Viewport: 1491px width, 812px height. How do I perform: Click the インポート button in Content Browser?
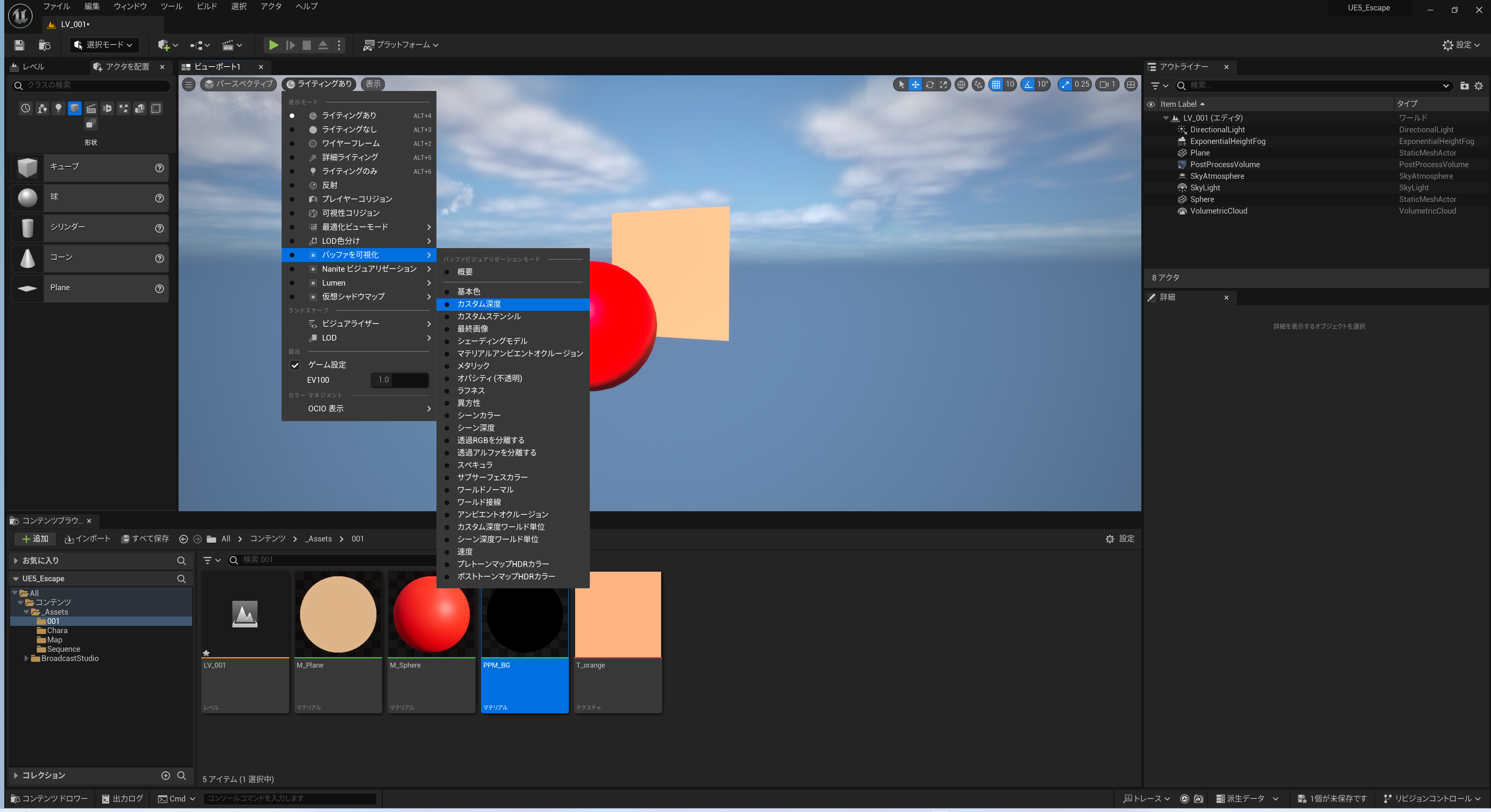click(x=88, y=538)
